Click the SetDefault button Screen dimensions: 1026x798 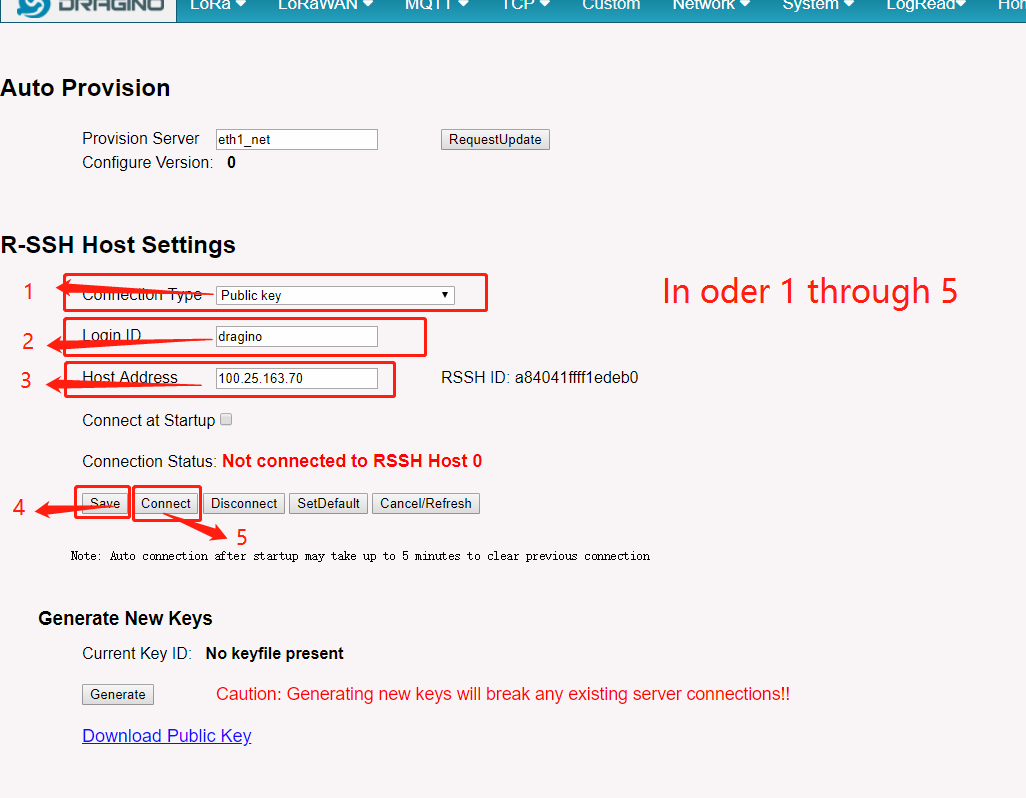(328, 503)
